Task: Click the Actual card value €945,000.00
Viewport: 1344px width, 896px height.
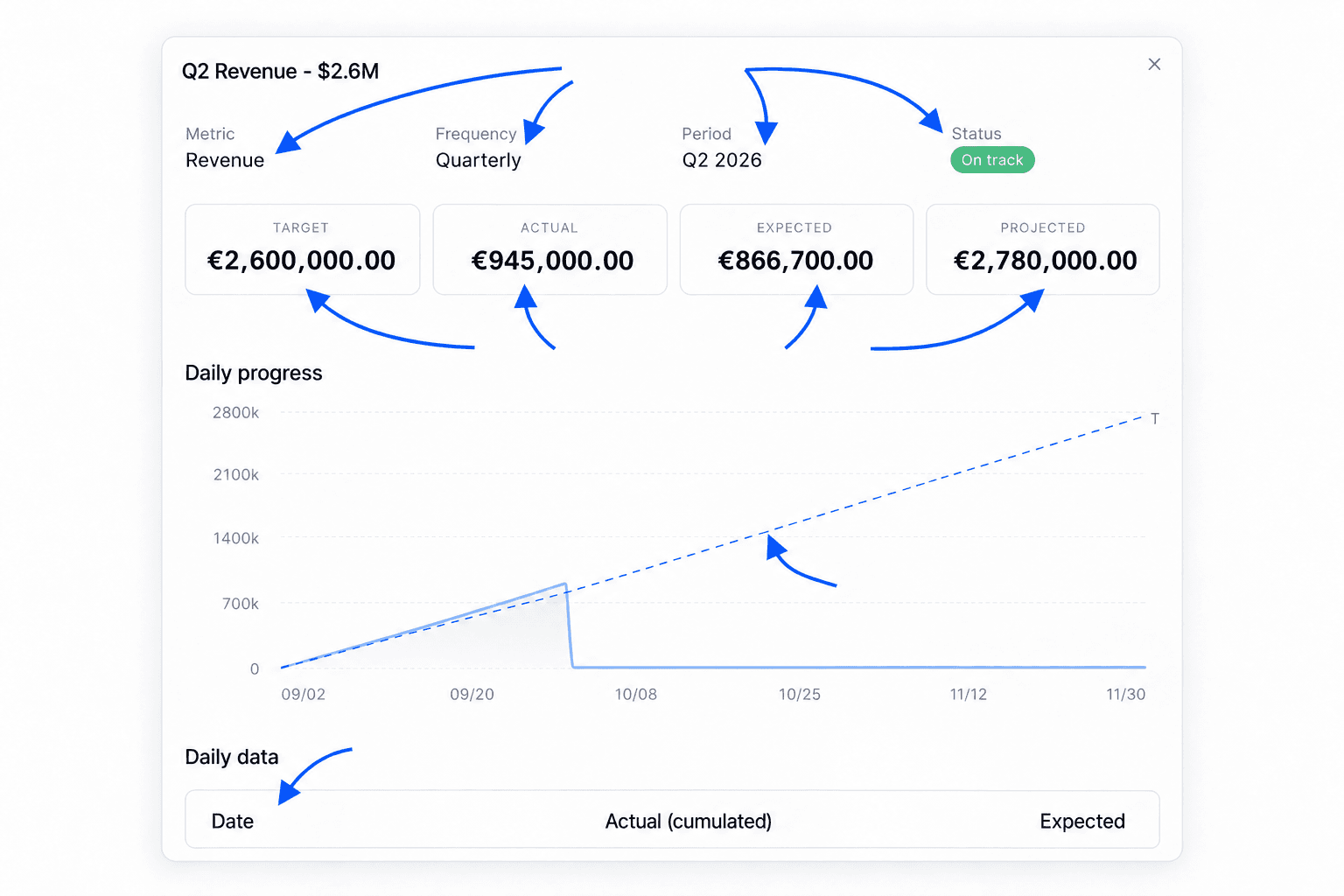Action: (552, 260)
